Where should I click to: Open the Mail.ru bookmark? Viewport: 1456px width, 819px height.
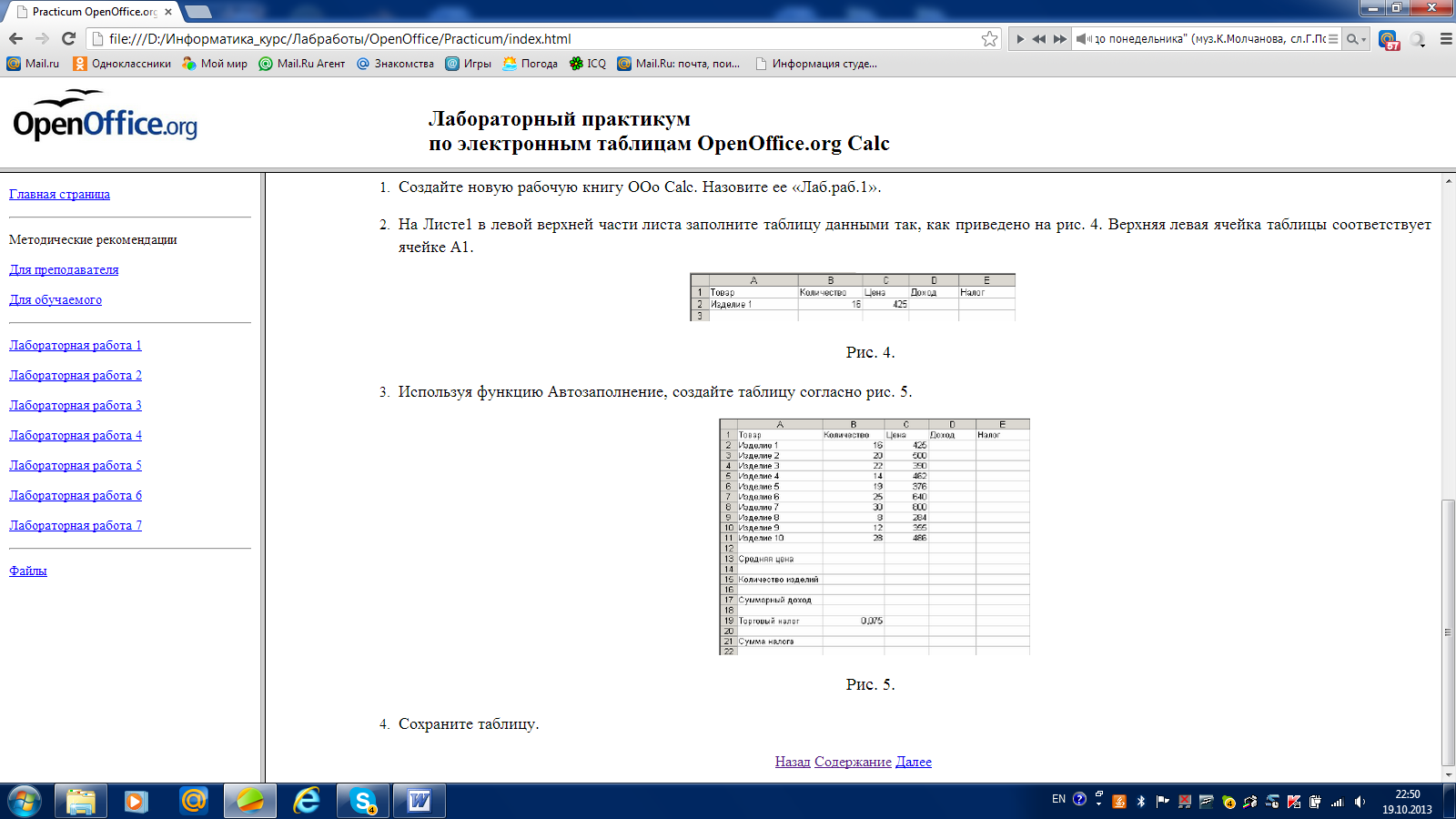[x=33, y=64]
